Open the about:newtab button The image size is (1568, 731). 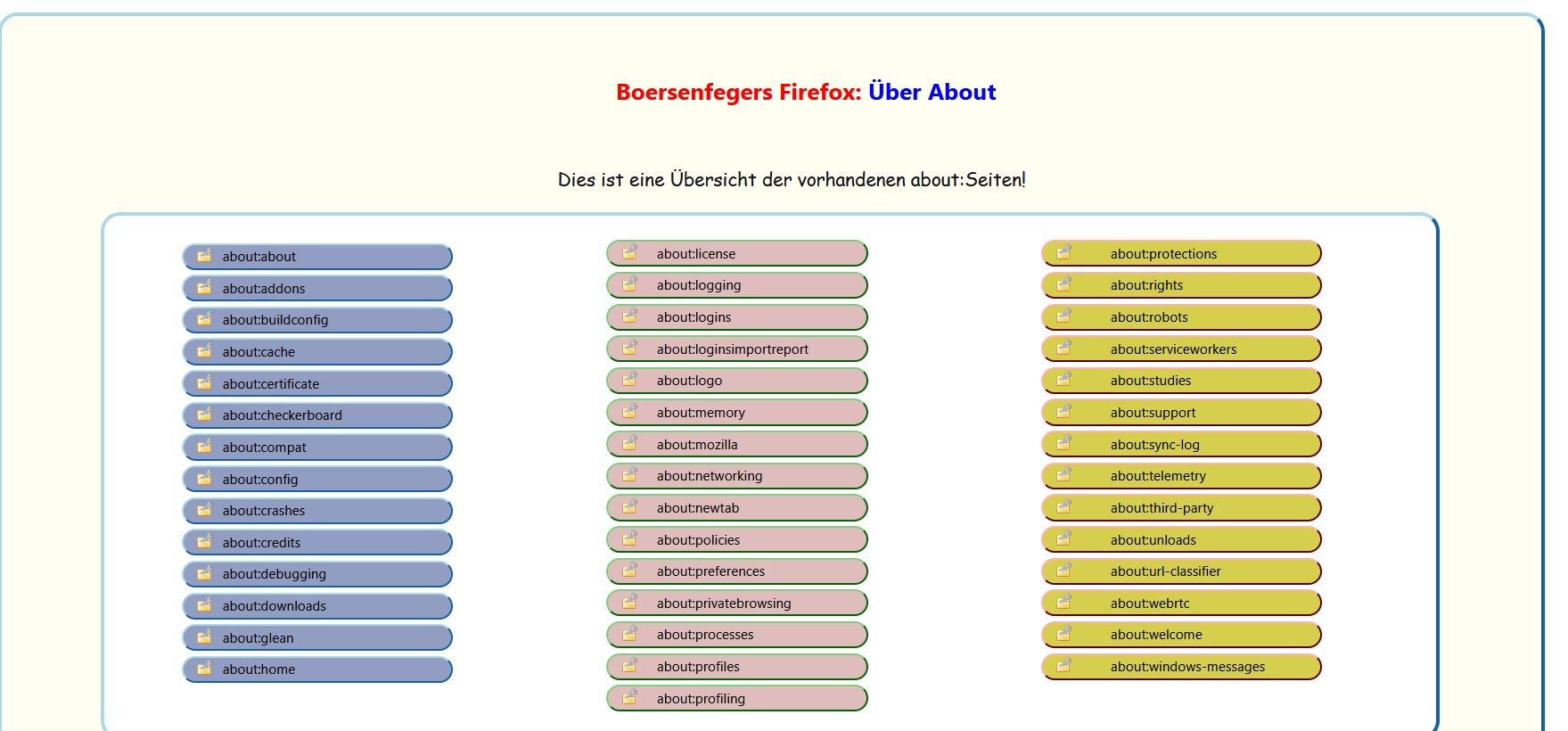click(x=737, y=507)
